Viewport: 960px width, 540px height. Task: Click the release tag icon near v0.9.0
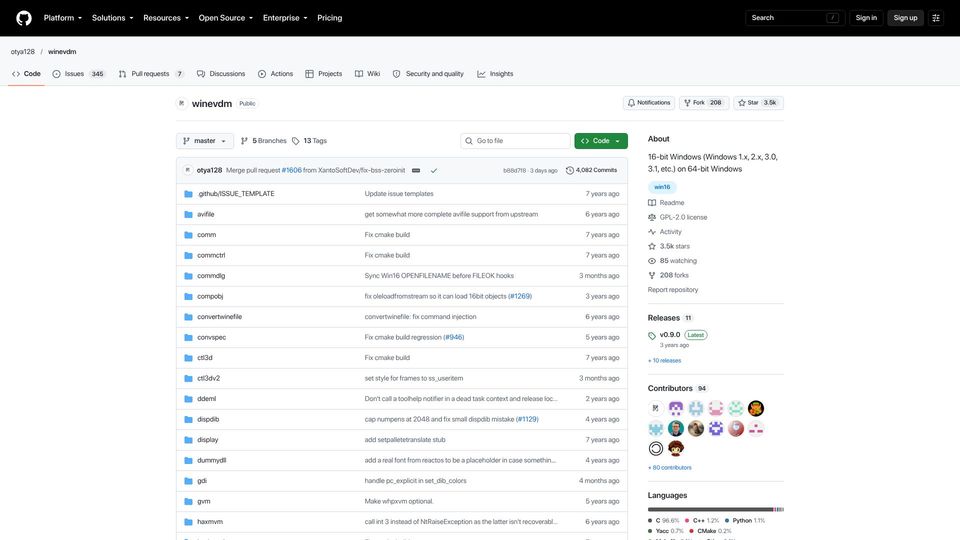652,336
